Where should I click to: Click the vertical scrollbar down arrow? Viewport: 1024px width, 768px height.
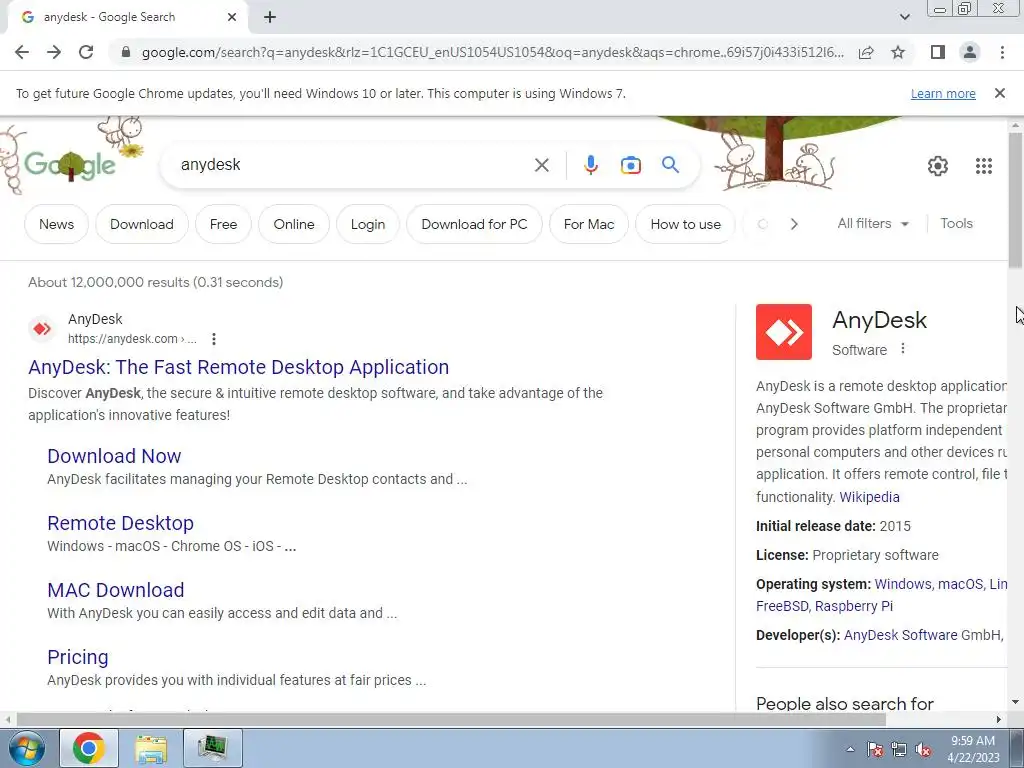point(1015,702)
